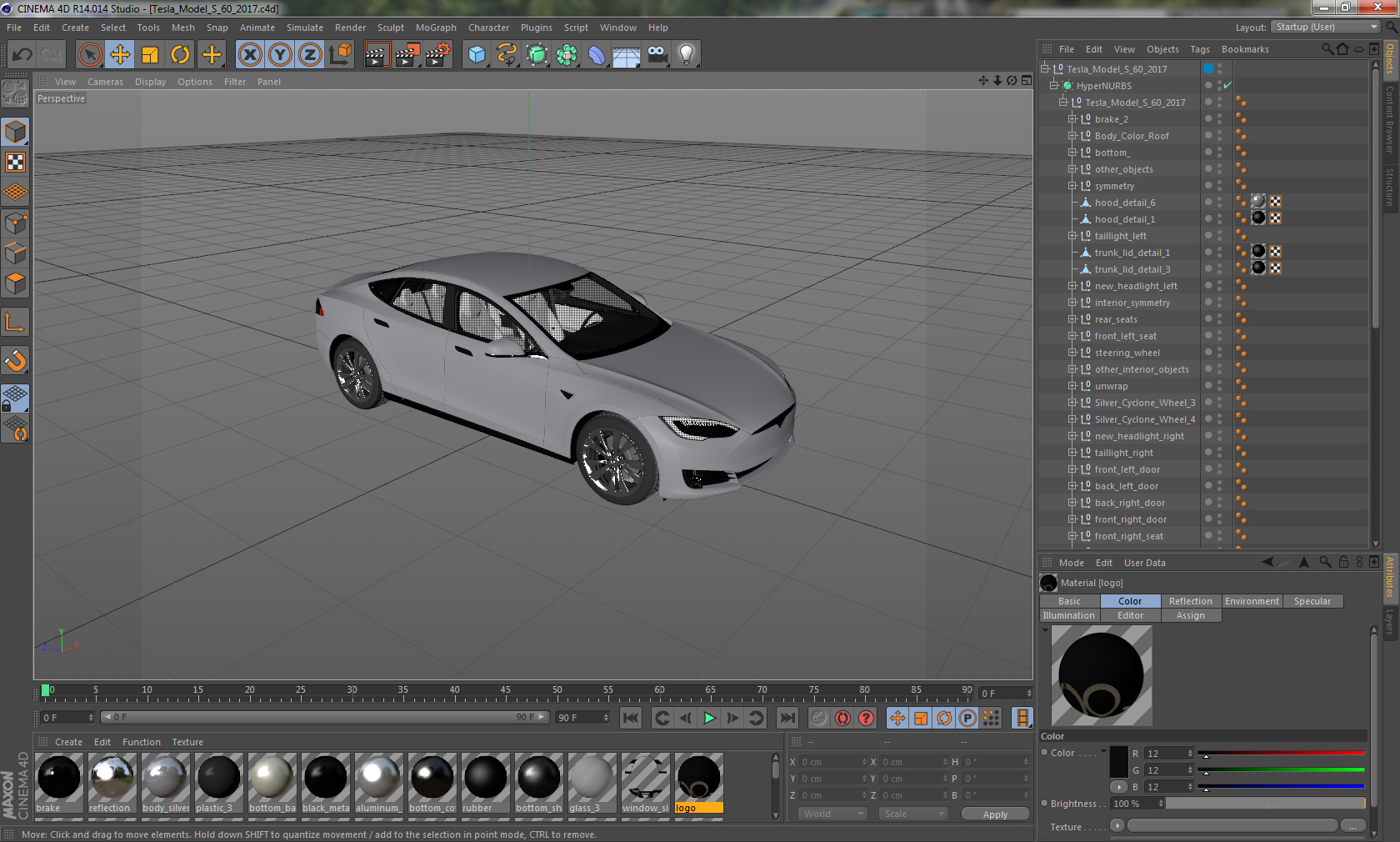Select the Brightness radio button
The image size is (1400, 842).
point(1044,804)
